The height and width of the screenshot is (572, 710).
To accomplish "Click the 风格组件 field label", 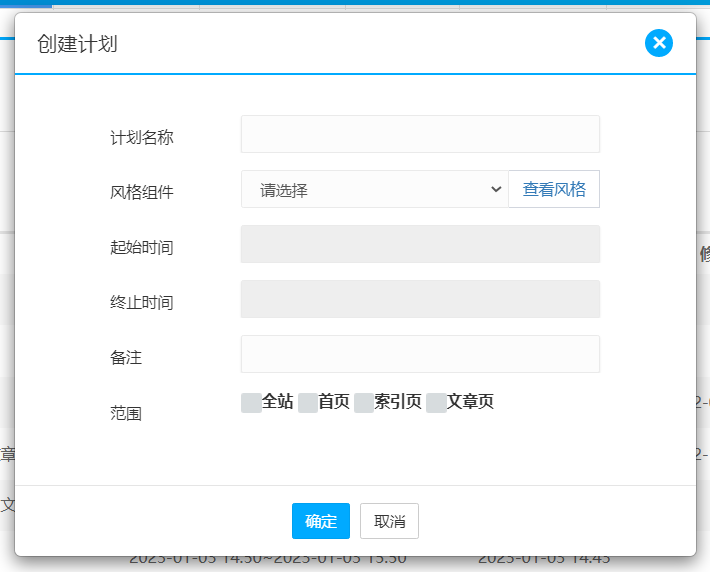I will pos(142,192).
